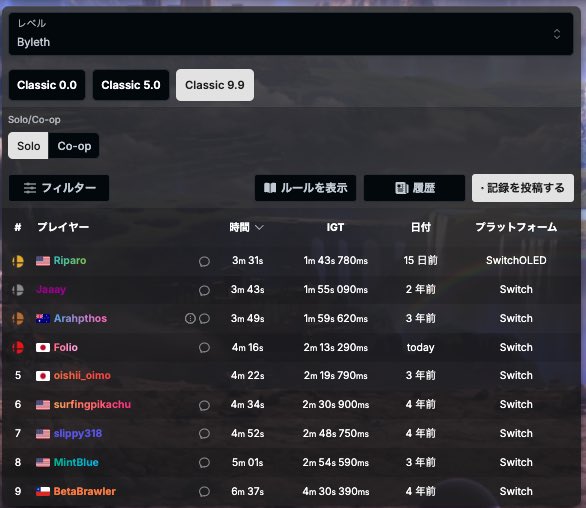
Task: Open the レベル Byleth dropdown
Action: click(x=291, y=34)
